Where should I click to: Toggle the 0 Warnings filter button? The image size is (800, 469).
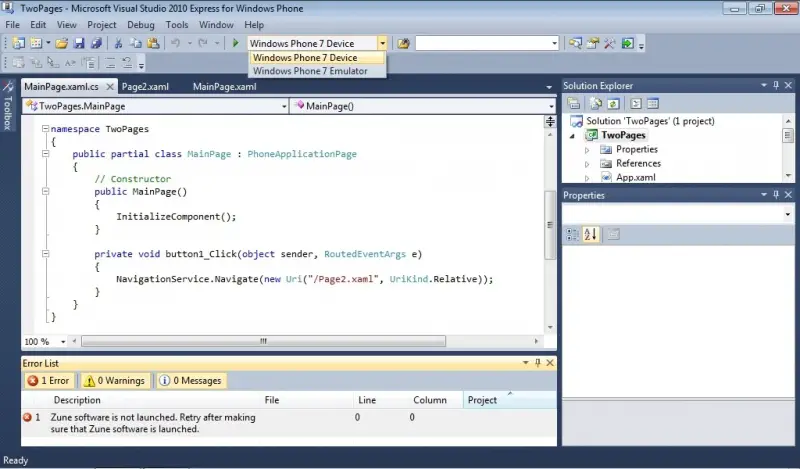(x=115, y=381)
